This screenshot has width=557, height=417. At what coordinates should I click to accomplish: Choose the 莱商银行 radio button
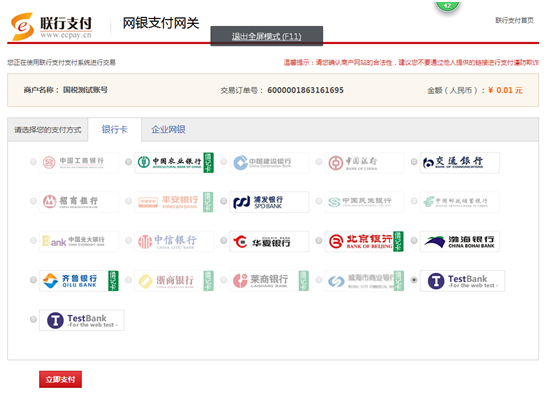224,280
